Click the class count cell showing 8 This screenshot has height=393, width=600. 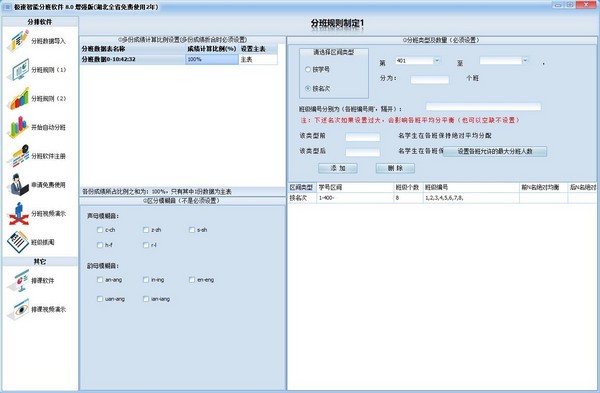(408, 198)
